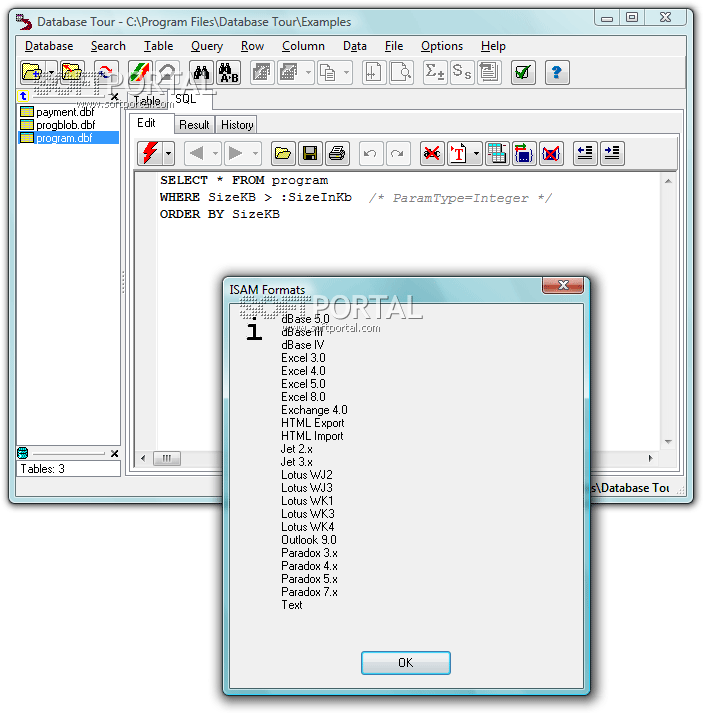Switch to the Table tab
Screen dimensions: 705x713
(147, 101)
